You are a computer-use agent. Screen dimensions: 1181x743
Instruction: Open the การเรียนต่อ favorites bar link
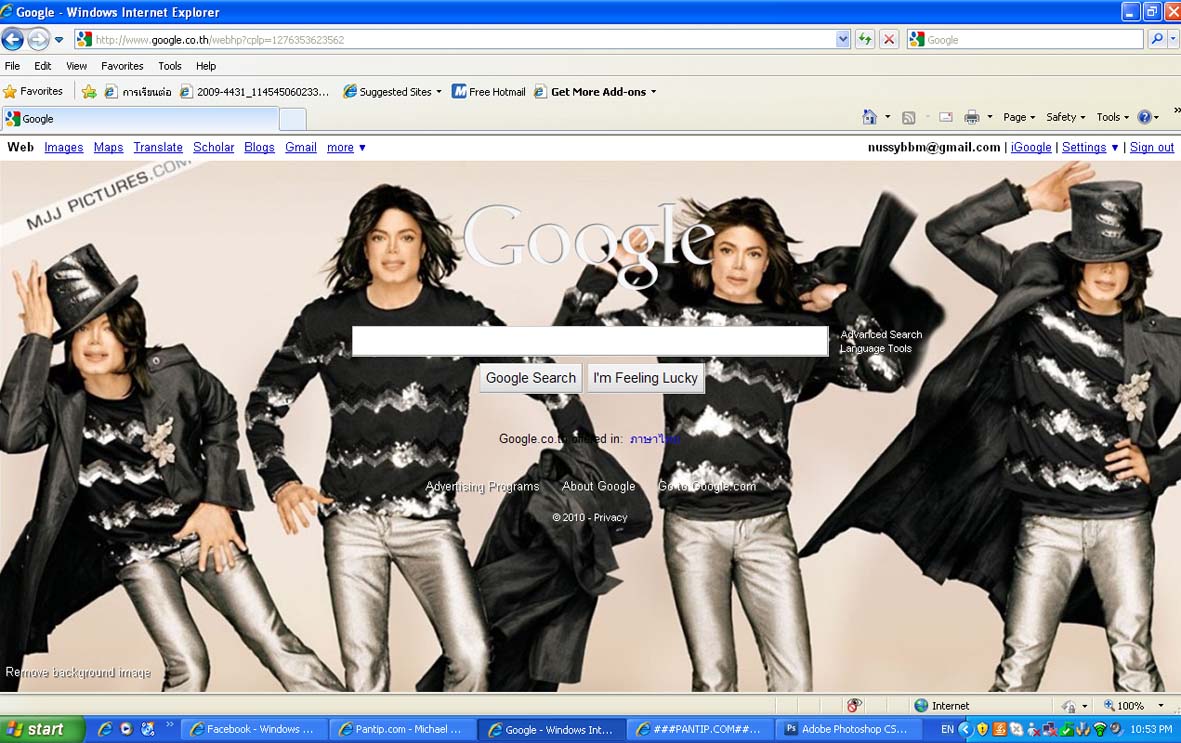(x=138, y=92)
